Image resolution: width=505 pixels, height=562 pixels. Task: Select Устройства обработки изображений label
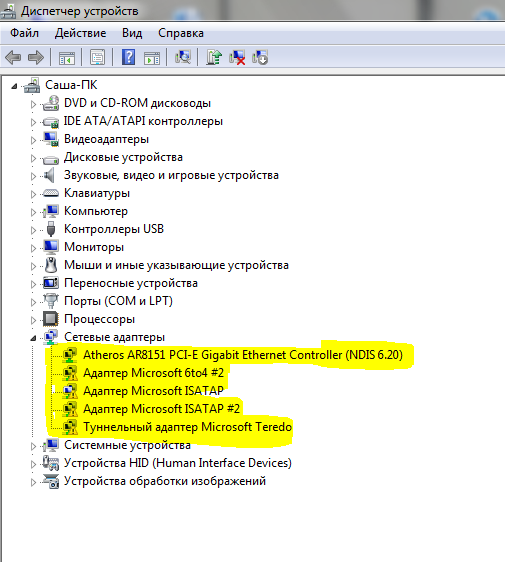(x=165, y=481)
